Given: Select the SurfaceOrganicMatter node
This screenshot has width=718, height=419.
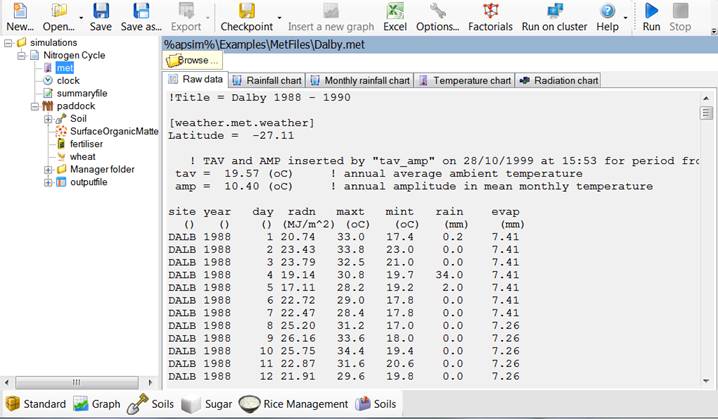Looking at the screenshot, I should pos(114,131).
